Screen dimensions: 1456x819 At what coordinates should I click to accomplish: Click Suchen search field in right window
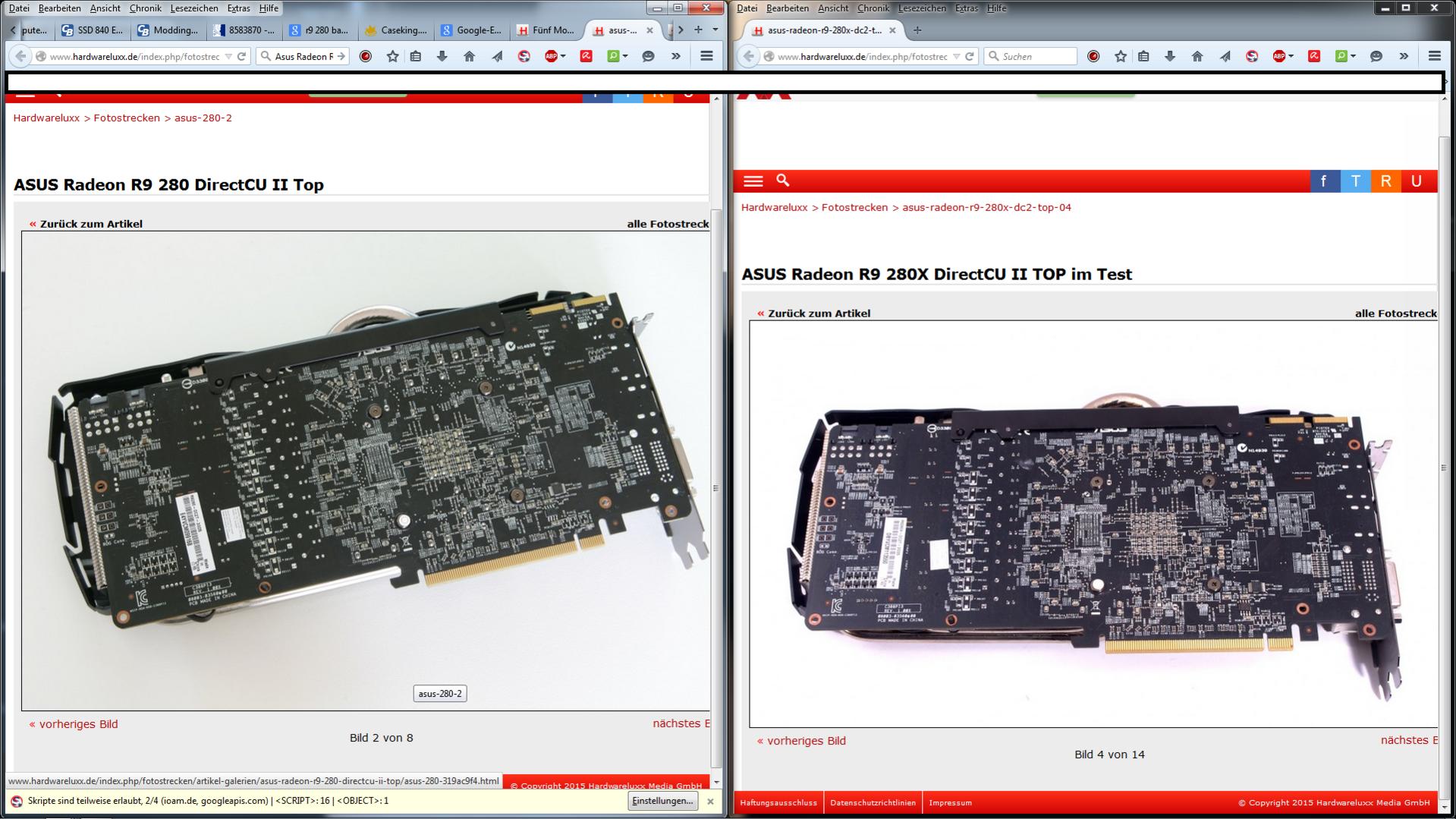[1030, 56]
